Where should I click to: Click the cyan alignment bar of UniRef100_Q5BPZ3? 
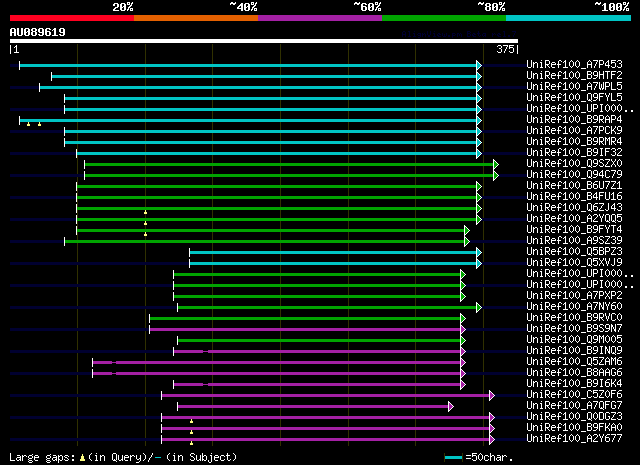coord(336,253)
